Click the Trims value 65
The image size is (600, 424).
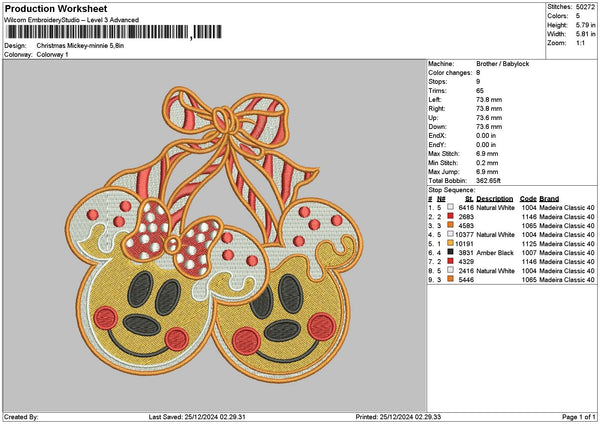click(x=480, y=91)
